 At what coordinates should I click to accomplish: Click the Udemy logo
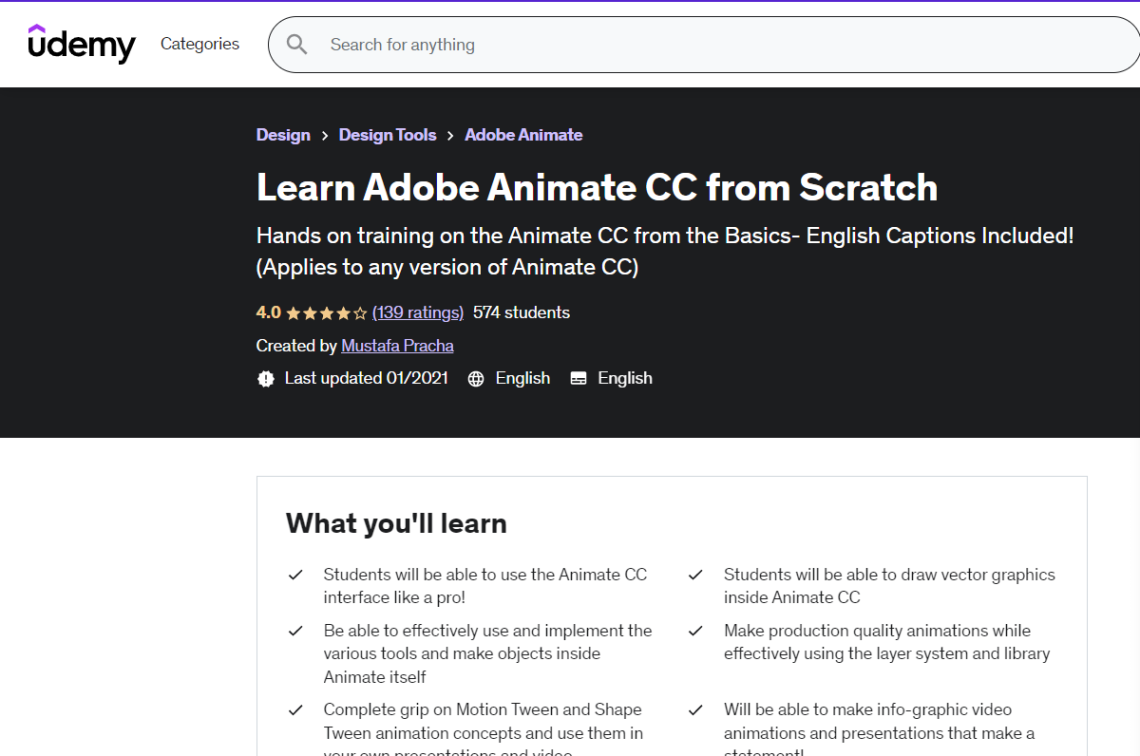coord(82,44)
